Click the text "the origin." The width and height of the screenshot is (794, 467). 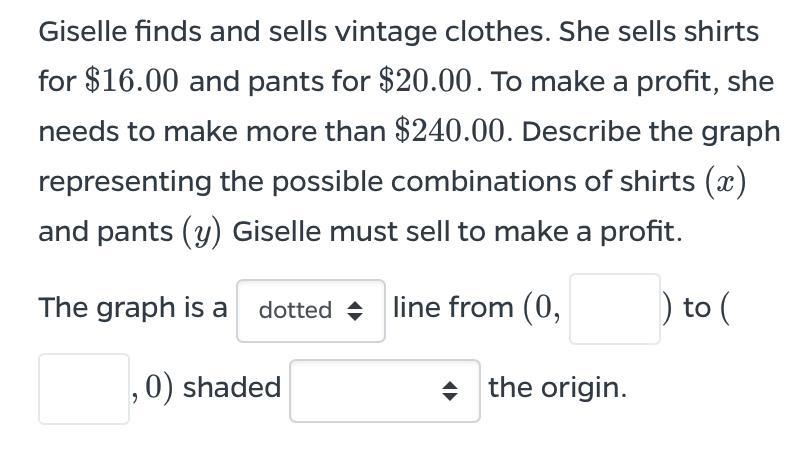(x=558, y=387)
